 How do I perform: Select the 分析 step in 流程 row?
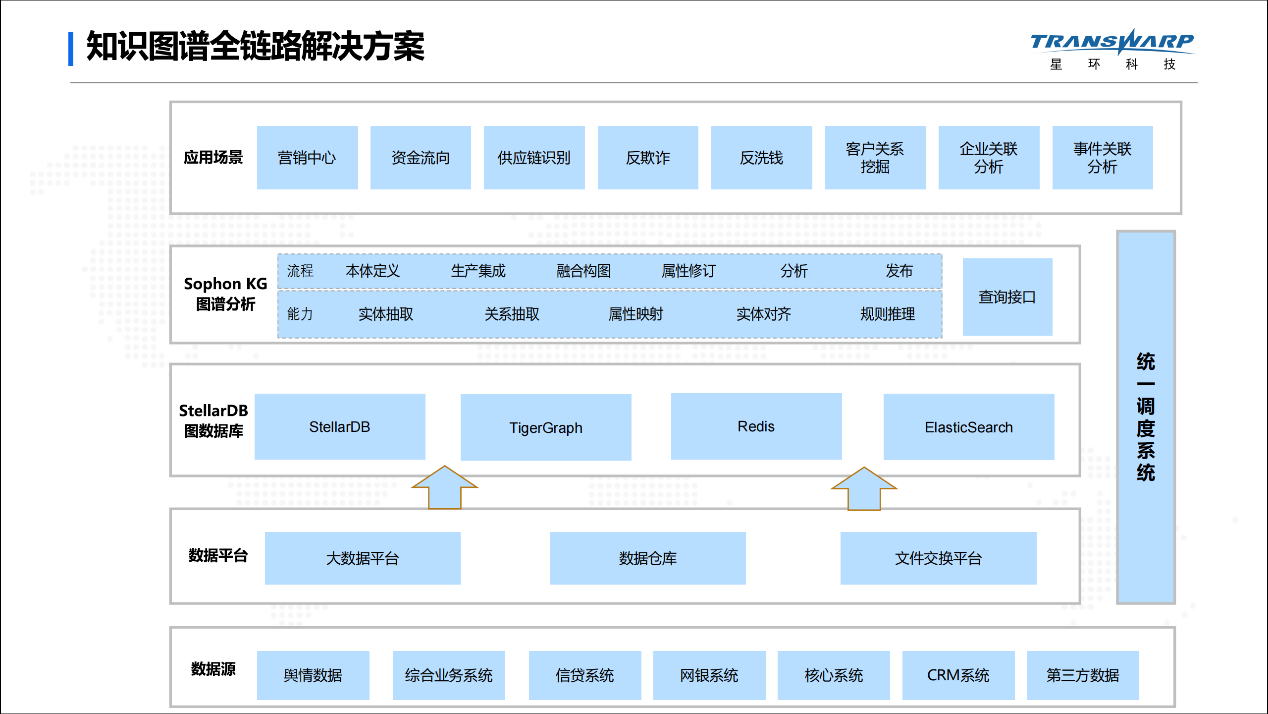click(x=794, y=271)
